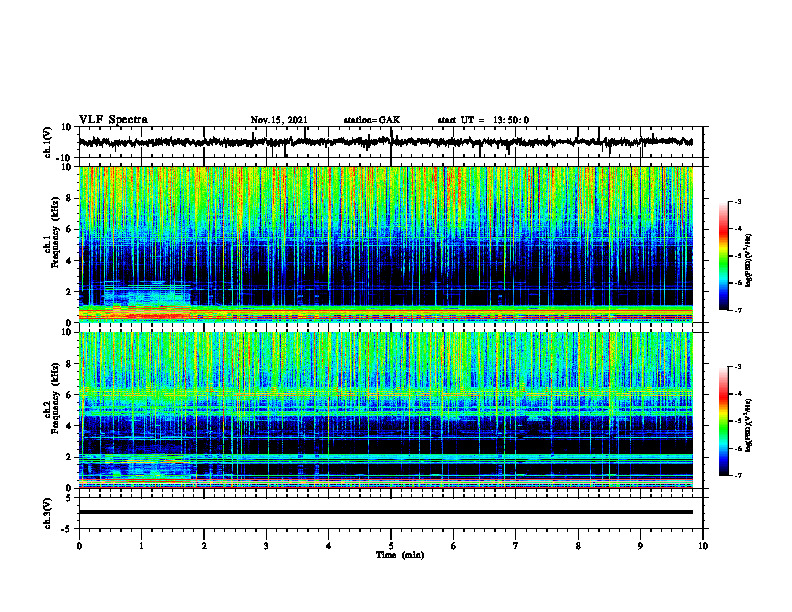This screenshot has width=792, height=612.
Task: Click the "8" kHz tick on ch.2 spectrogram axis
Action: click(69, 364)
